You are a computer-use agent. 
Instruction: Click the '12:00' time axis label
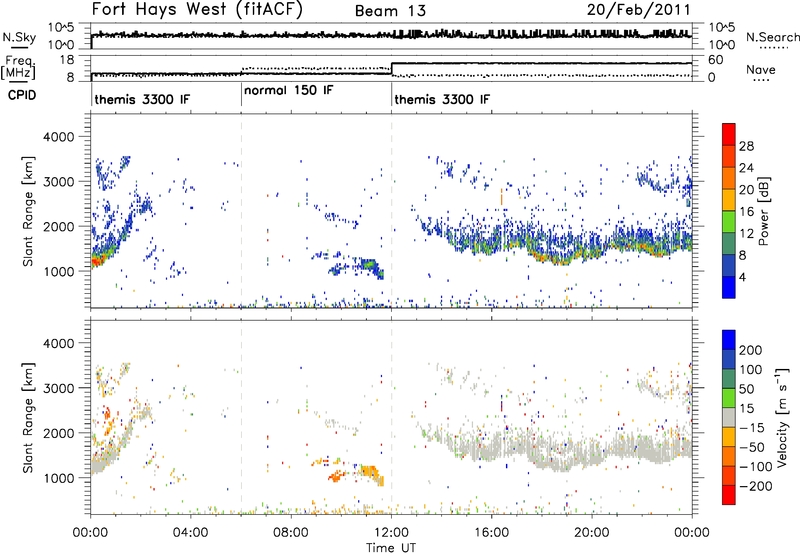click(390, 533)
